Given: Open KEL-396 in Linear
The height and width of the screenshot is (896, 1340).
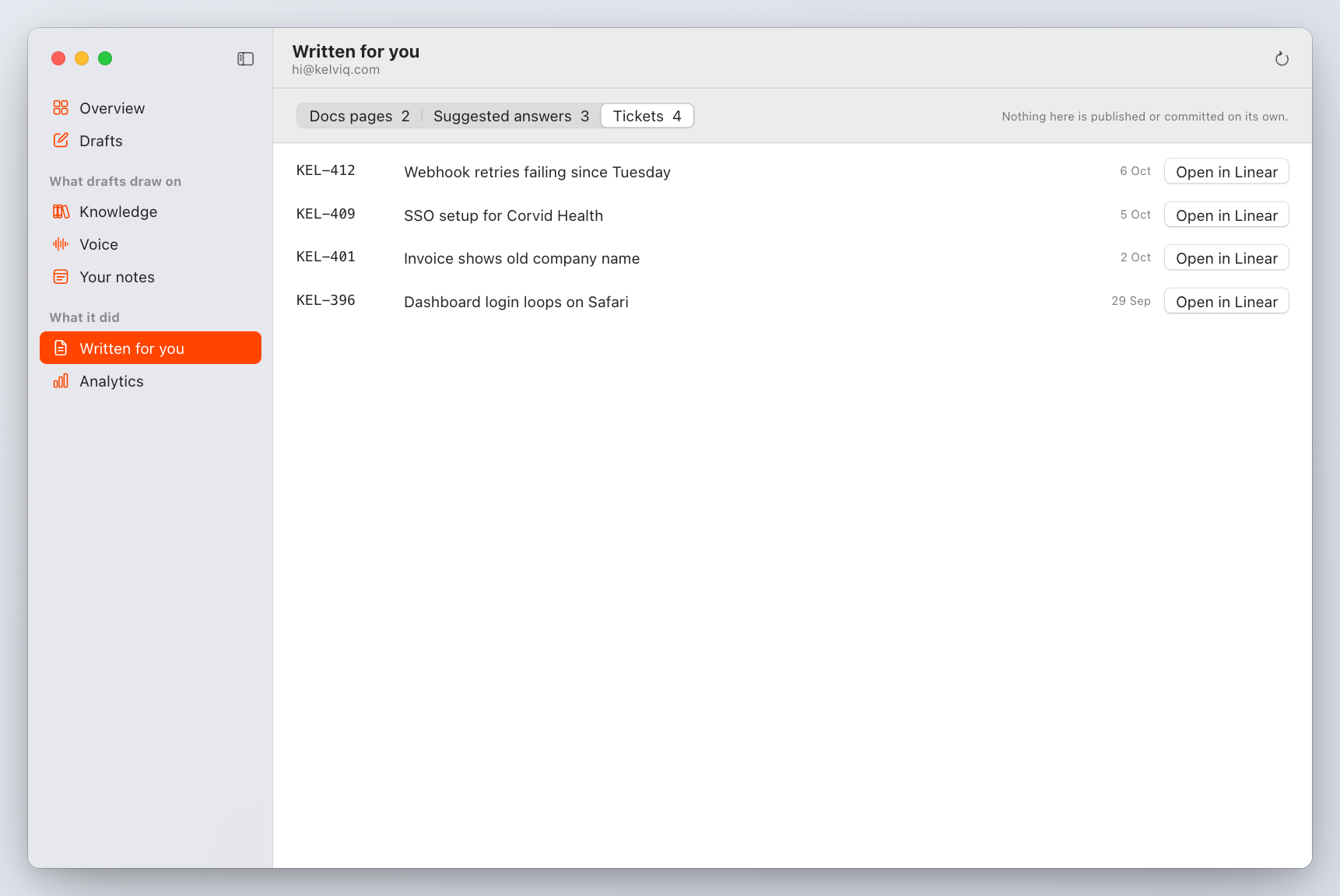Looking at the screenshot, I should [1226, 302].
